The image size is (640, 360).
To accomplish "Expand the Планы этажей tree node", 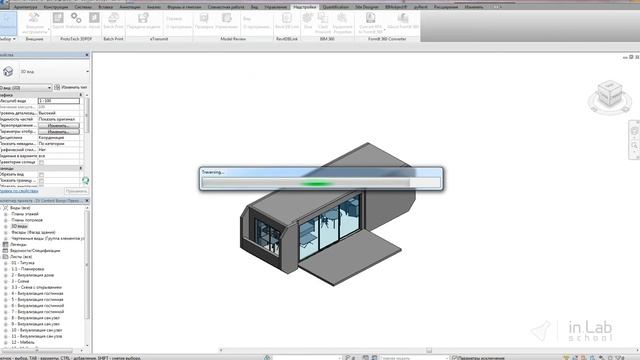I will pos(6,214).
